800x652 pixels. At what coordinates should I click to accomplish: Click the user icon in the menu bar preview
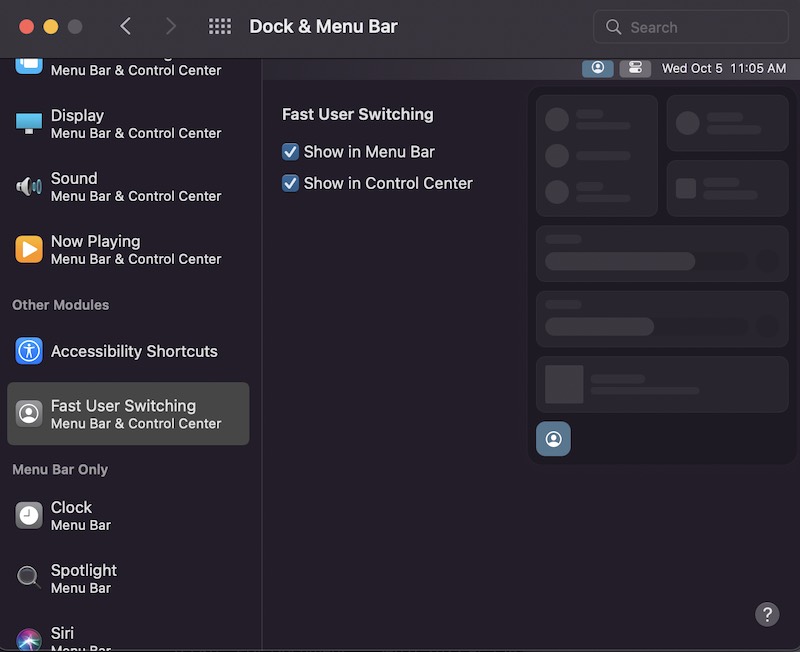[597, 67]
